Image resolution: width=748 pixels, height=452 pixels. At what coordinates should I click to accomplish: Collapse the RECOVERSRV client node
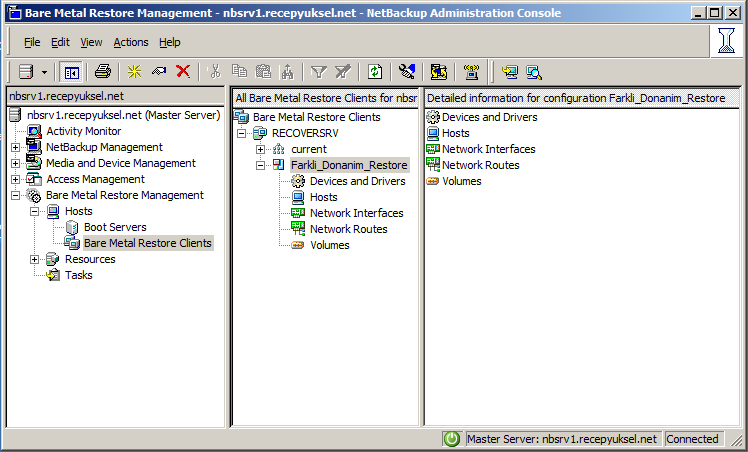pos(242,133)
